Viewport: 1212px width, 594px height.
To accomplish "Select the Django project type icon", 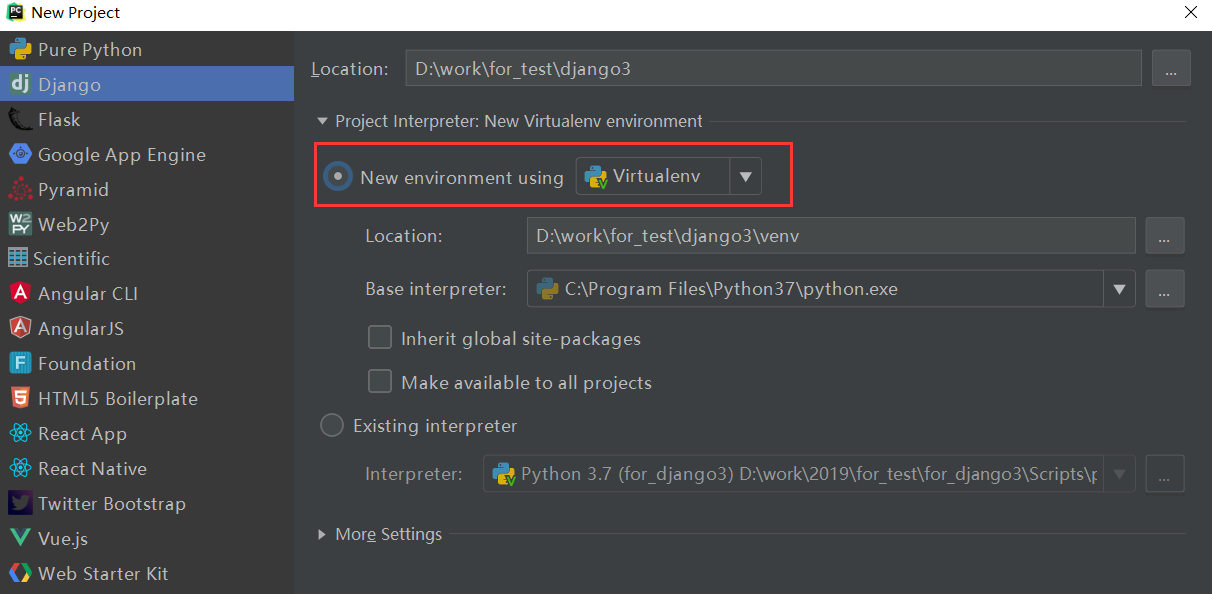I will [x=20, y=85].
